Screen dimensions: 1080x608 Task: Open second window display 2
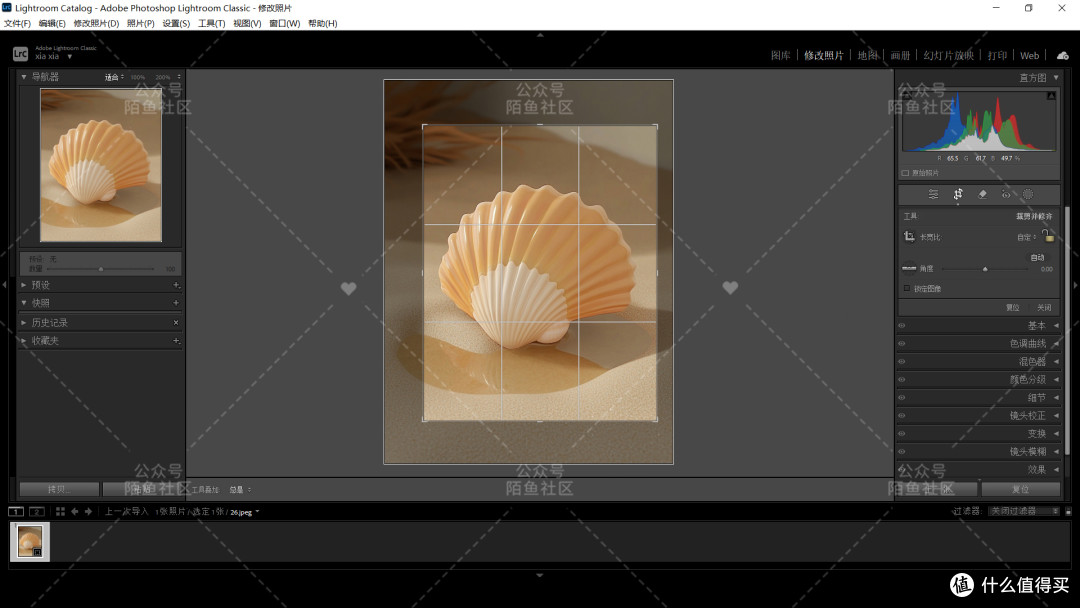point(37,512)
